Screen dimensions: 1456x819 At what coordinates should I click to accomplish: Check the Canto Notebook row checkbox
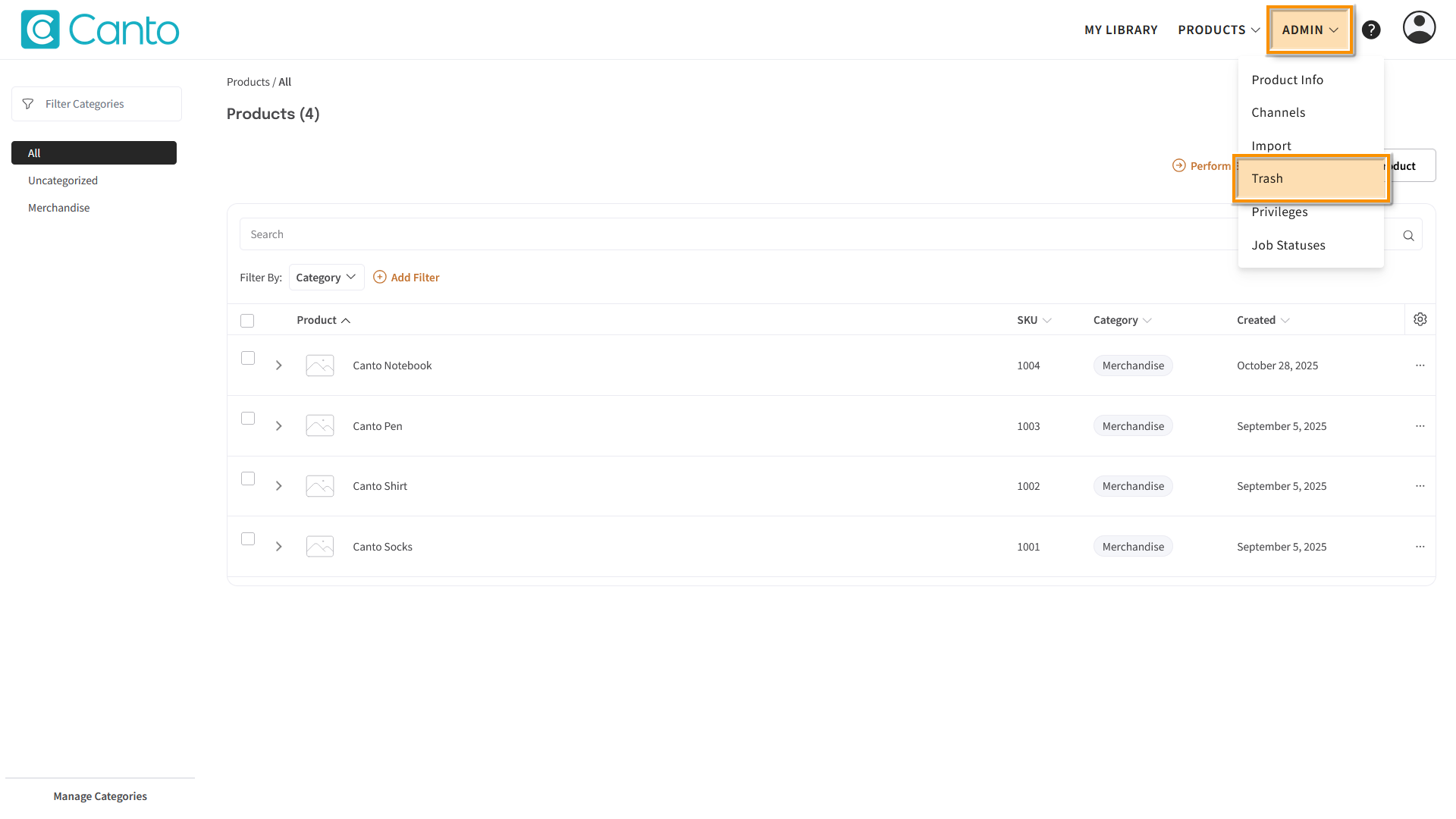click(x=248, y=358)
